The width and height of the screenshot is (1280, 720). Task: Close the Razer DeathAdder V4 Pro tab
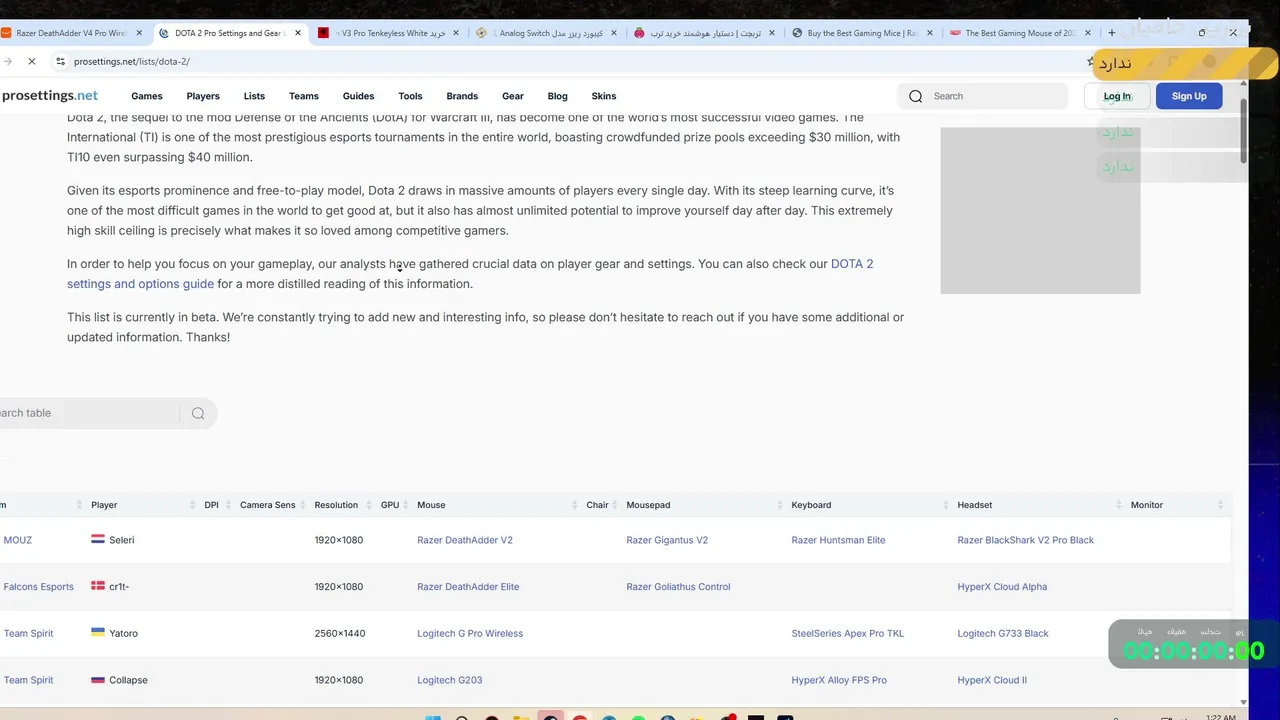[x=139, y=33]
